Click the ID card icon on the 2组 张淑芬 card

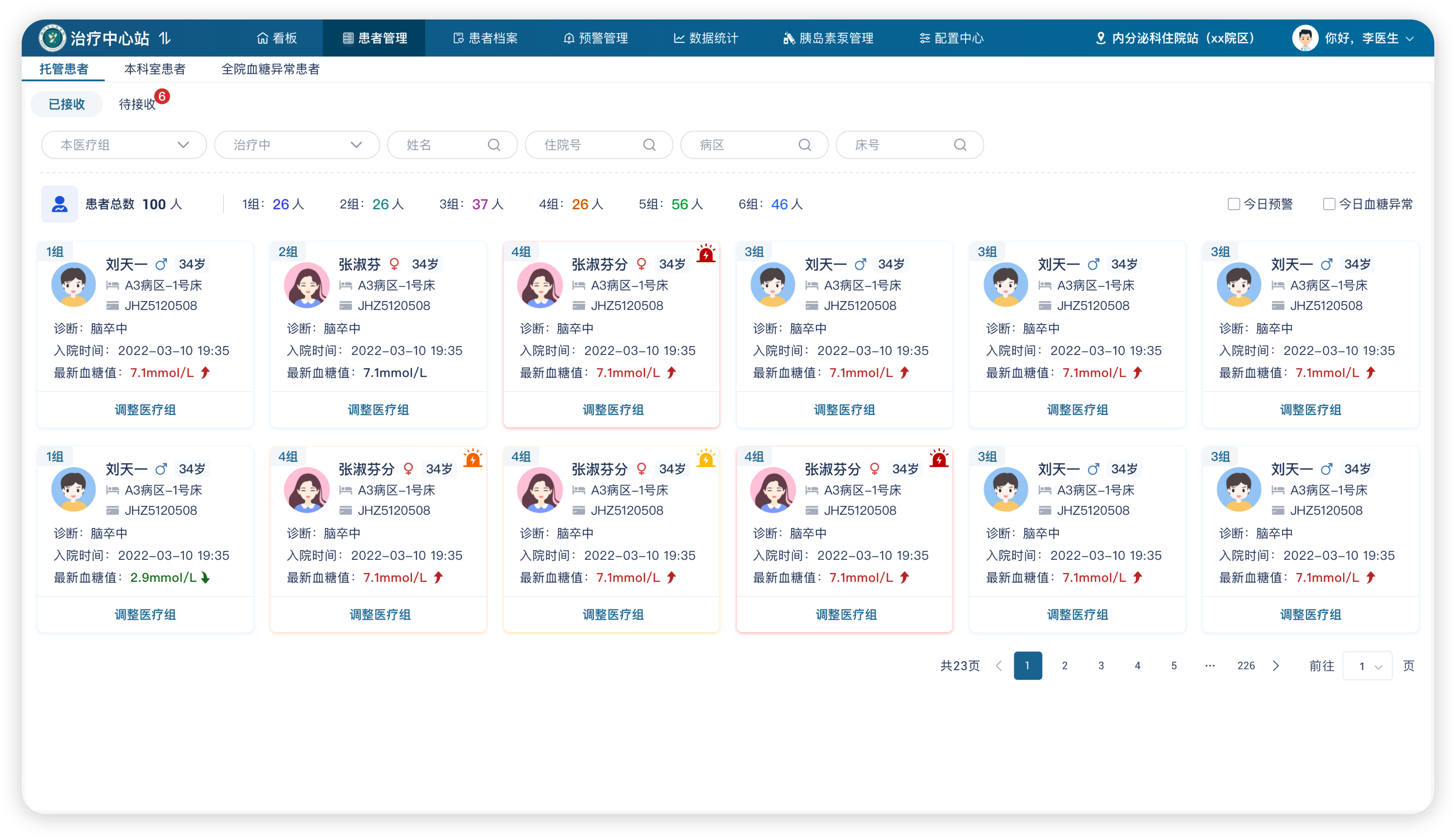[x=345, y=306]
